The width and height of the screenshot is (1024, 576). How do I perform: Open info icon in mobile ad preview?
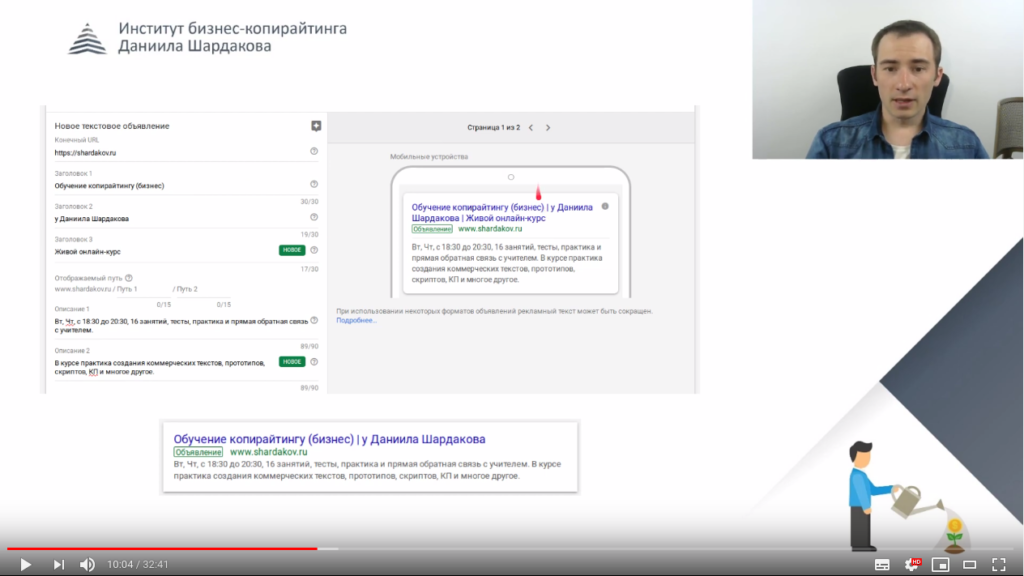[x=605, y=206]
